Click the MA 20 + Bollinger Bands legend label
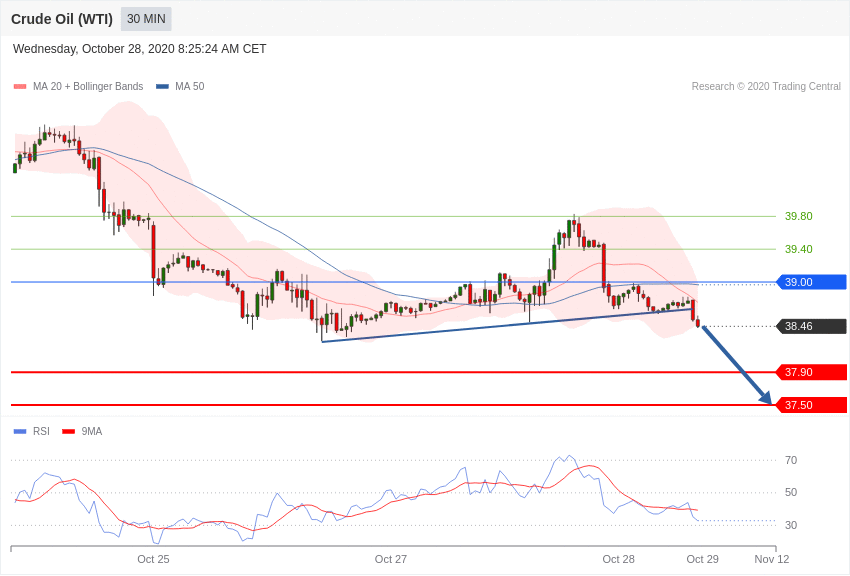 point(88,86)
